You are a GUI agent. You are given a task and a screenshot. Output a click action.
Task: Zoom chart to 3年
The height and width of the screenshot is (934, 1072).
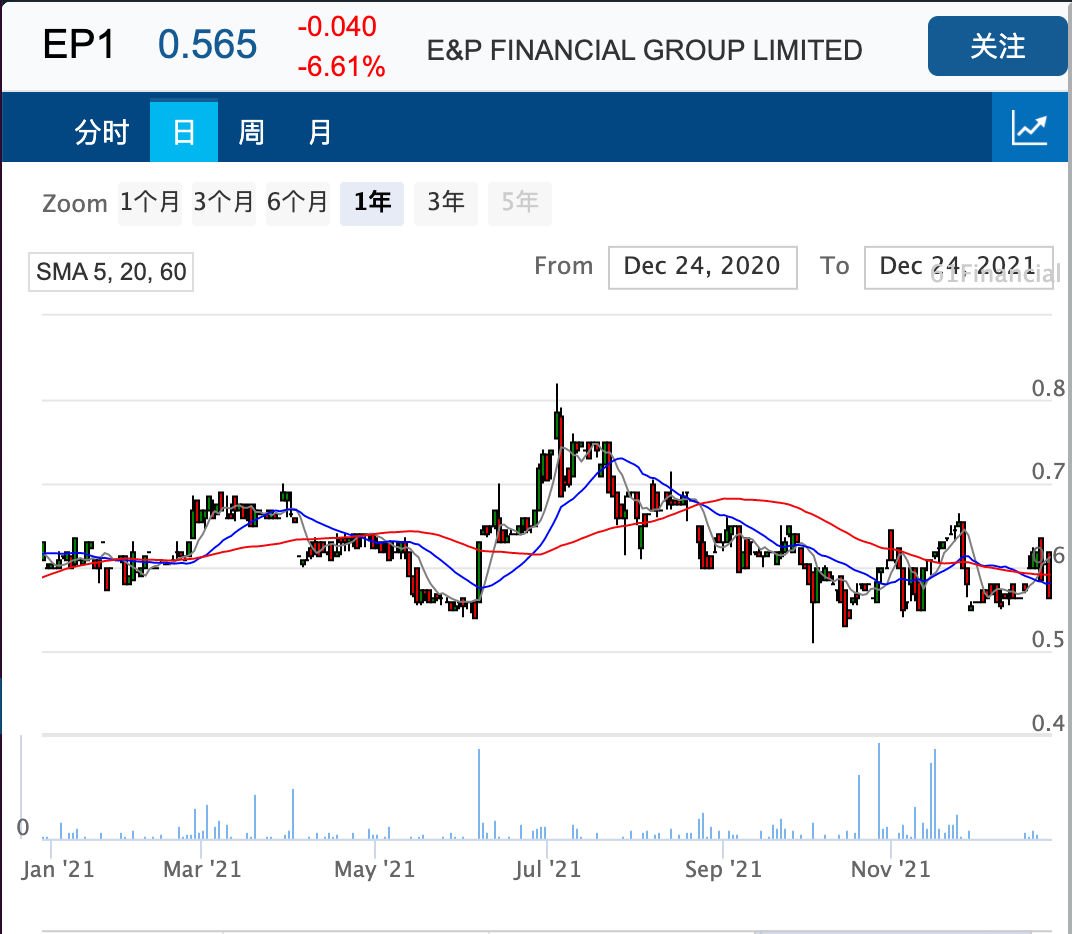pos(446,203)
